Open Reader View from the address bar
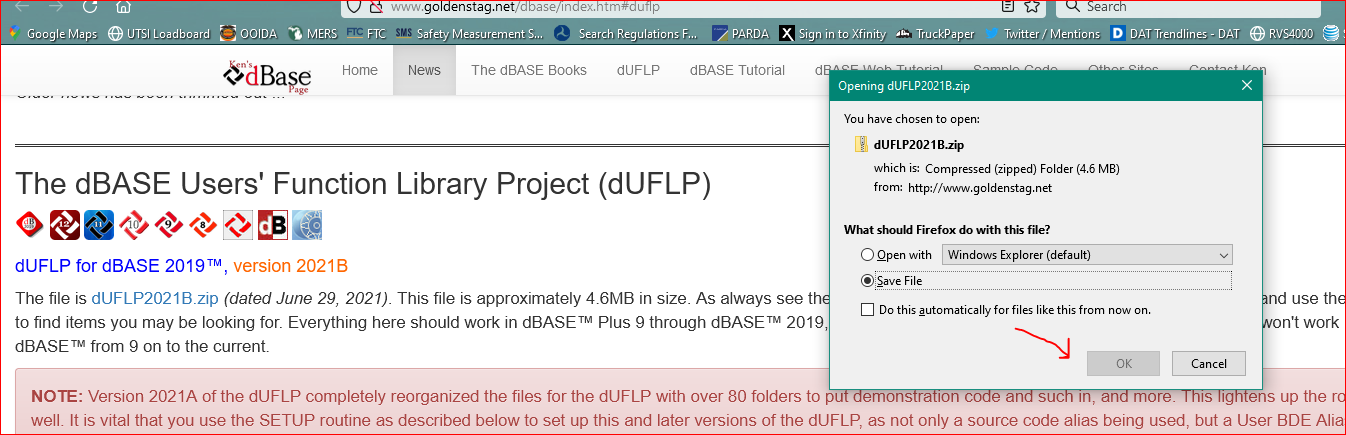This screenshot has width=1346, height=435. click(1008, 7)
